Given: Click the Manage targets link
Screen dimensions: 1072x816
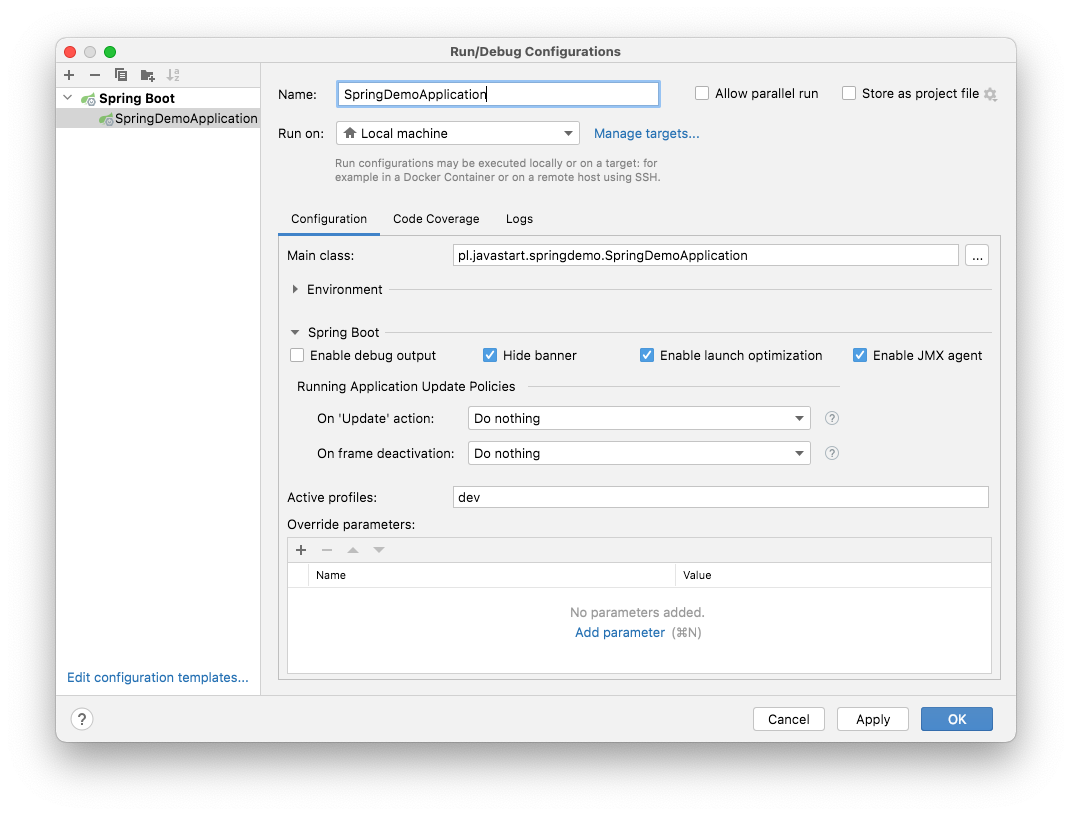Looking at the screenshot, I should (x=646, y=134).
